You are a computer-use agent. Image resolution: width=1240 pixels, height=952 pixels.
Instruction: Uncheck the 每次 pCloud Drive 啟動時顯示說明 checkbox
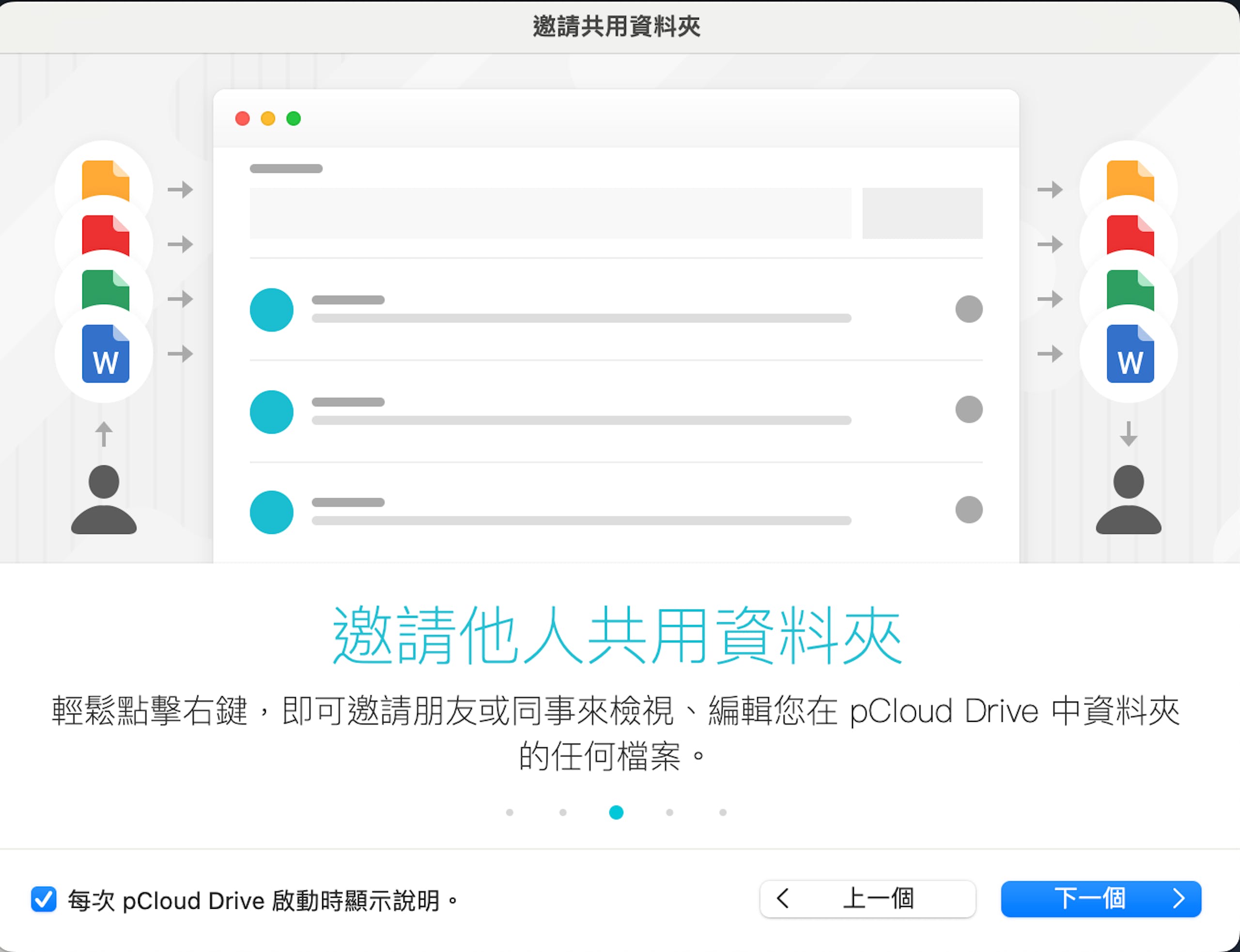[x=44, y=899]
